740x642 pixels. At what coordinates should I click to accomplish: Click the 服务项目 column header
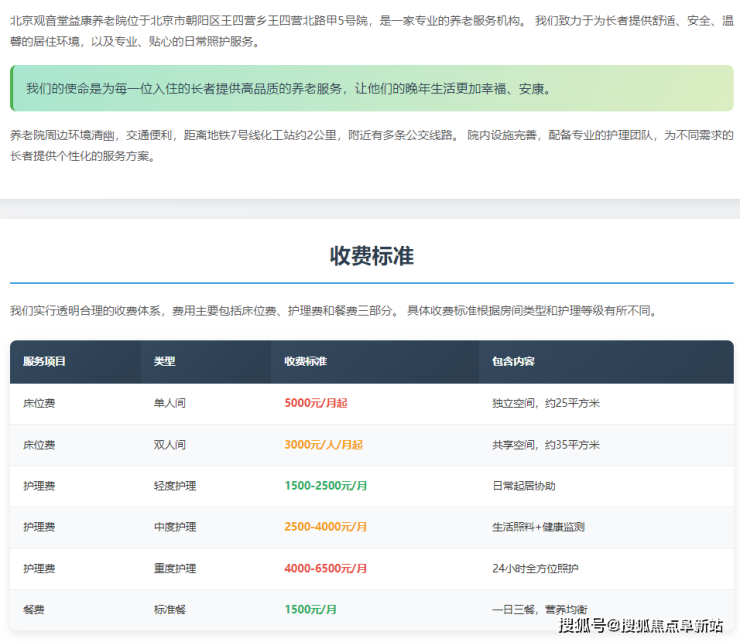pos(44,361)
